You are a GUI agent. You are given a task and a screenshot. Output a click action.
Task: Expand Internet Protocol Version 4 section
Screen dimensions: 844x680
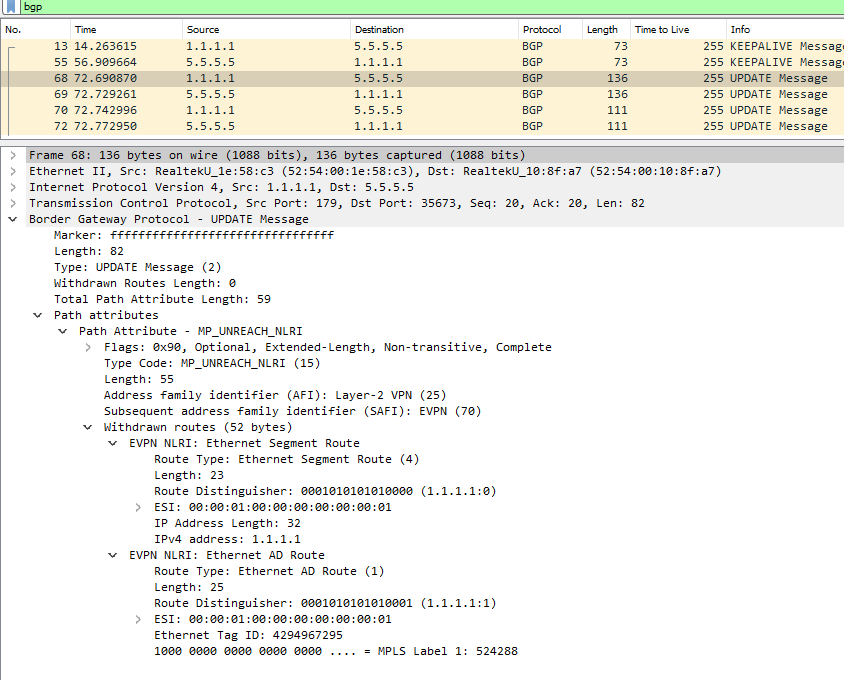pos(12,187)
